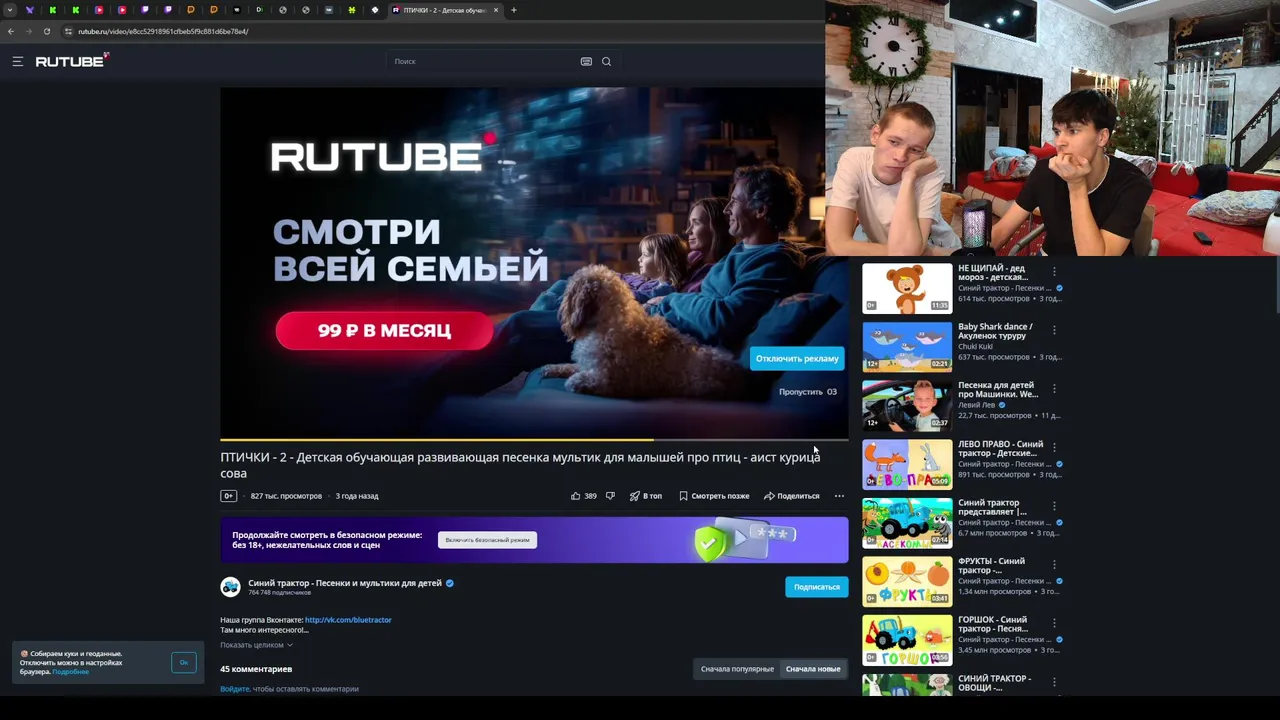Open options menu for 'ФРУКТЫ' video
The image size is (1280, 720).
pos(1054,564)
